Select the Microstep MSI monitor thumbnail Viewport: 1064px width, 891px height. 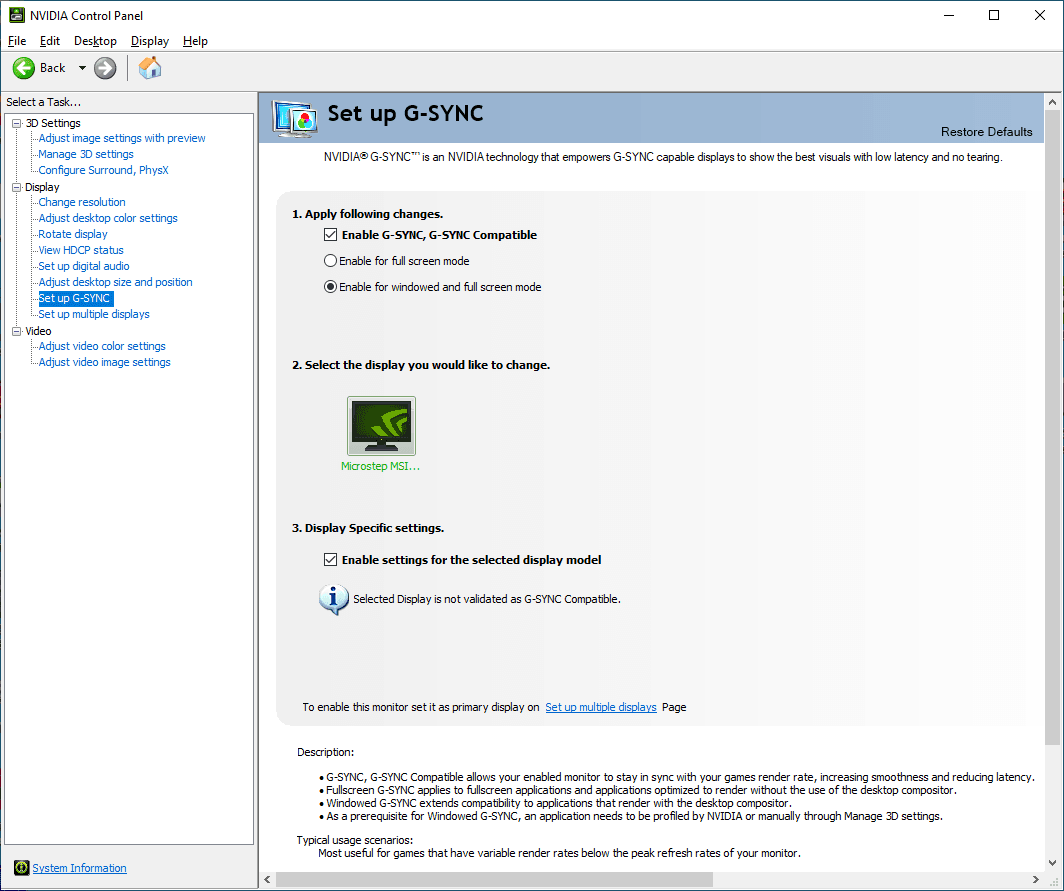point(381,426)
